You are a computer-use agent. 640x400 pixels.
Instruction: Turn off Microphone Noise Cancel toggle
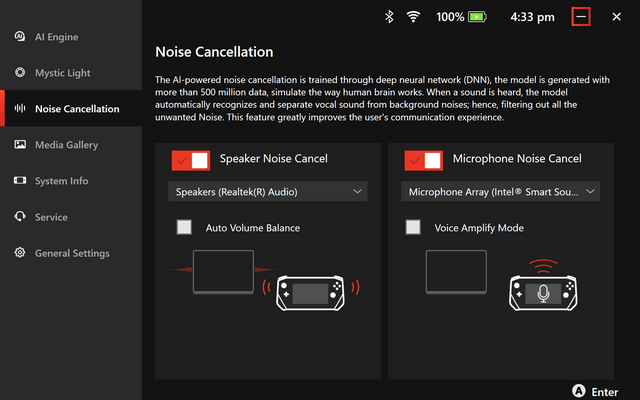pos(424,160)
